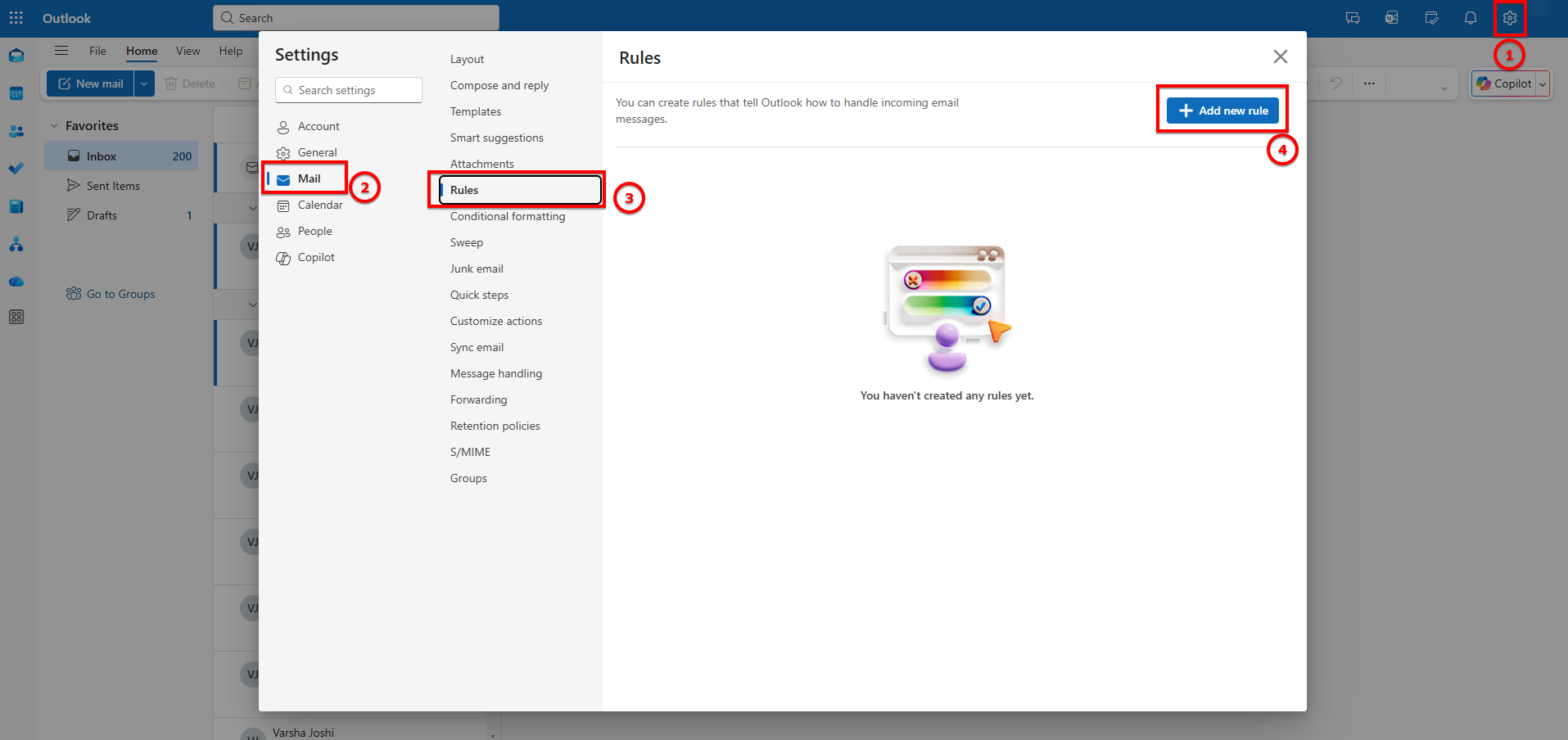The height and width of the screenshot is (740, 1568).
Task: Open OneNote from the top bar
Action: 1391,17
